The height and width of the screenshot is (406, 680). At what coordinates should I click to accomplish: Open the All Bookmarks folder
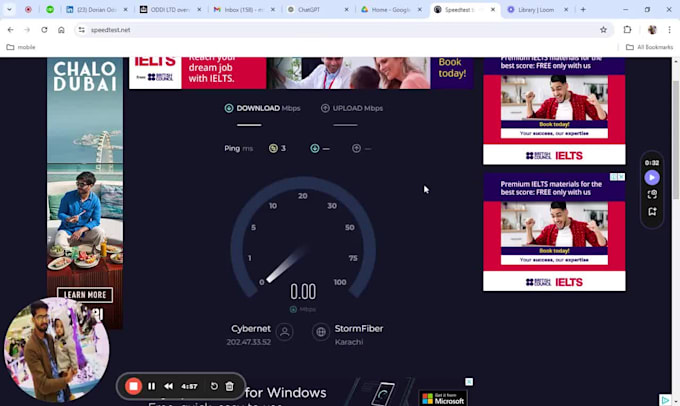coord(649,47)
